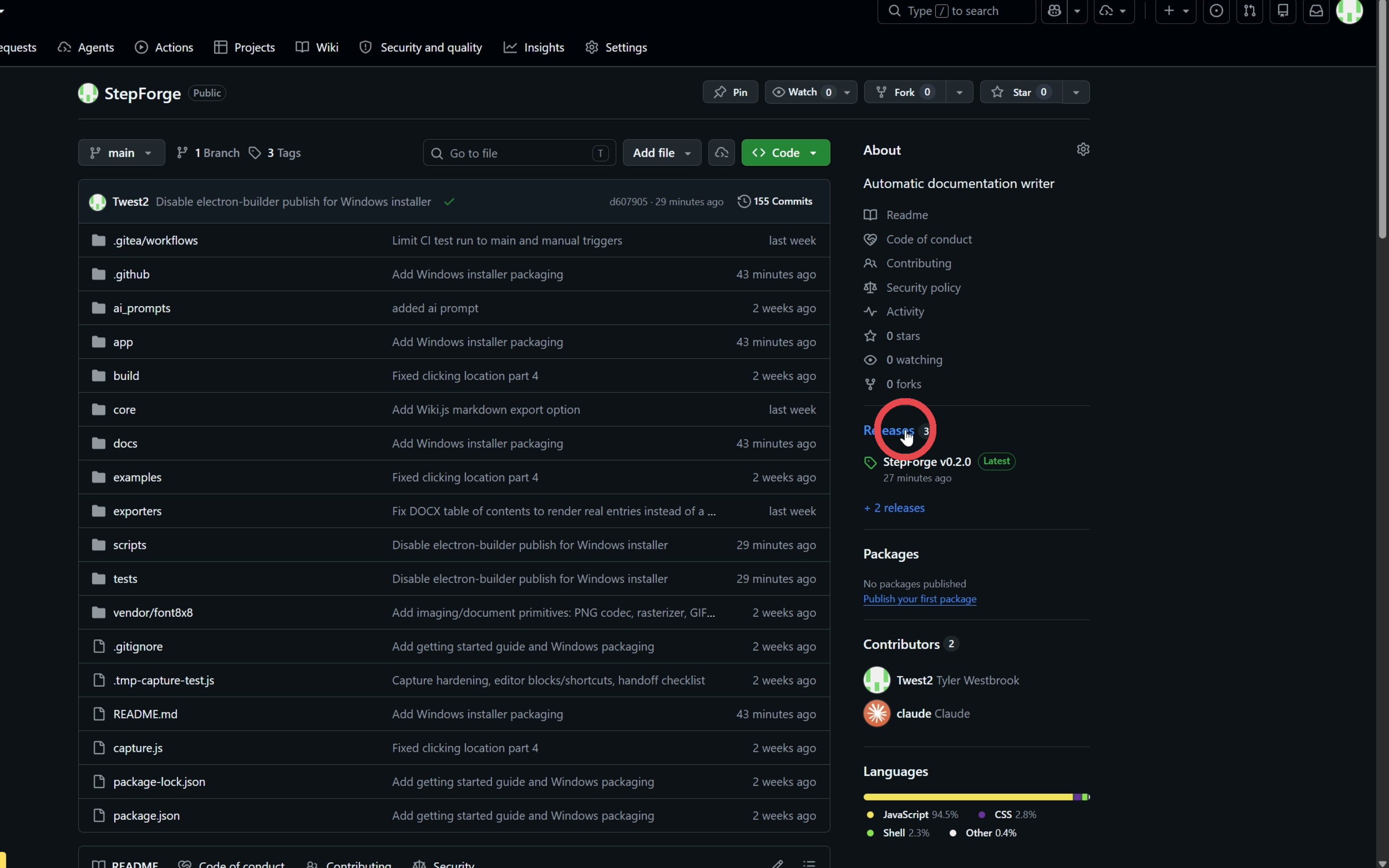1389x868 pixels.
Task: Open the Copilot icon in header
Action: (x=1054, y=11)
